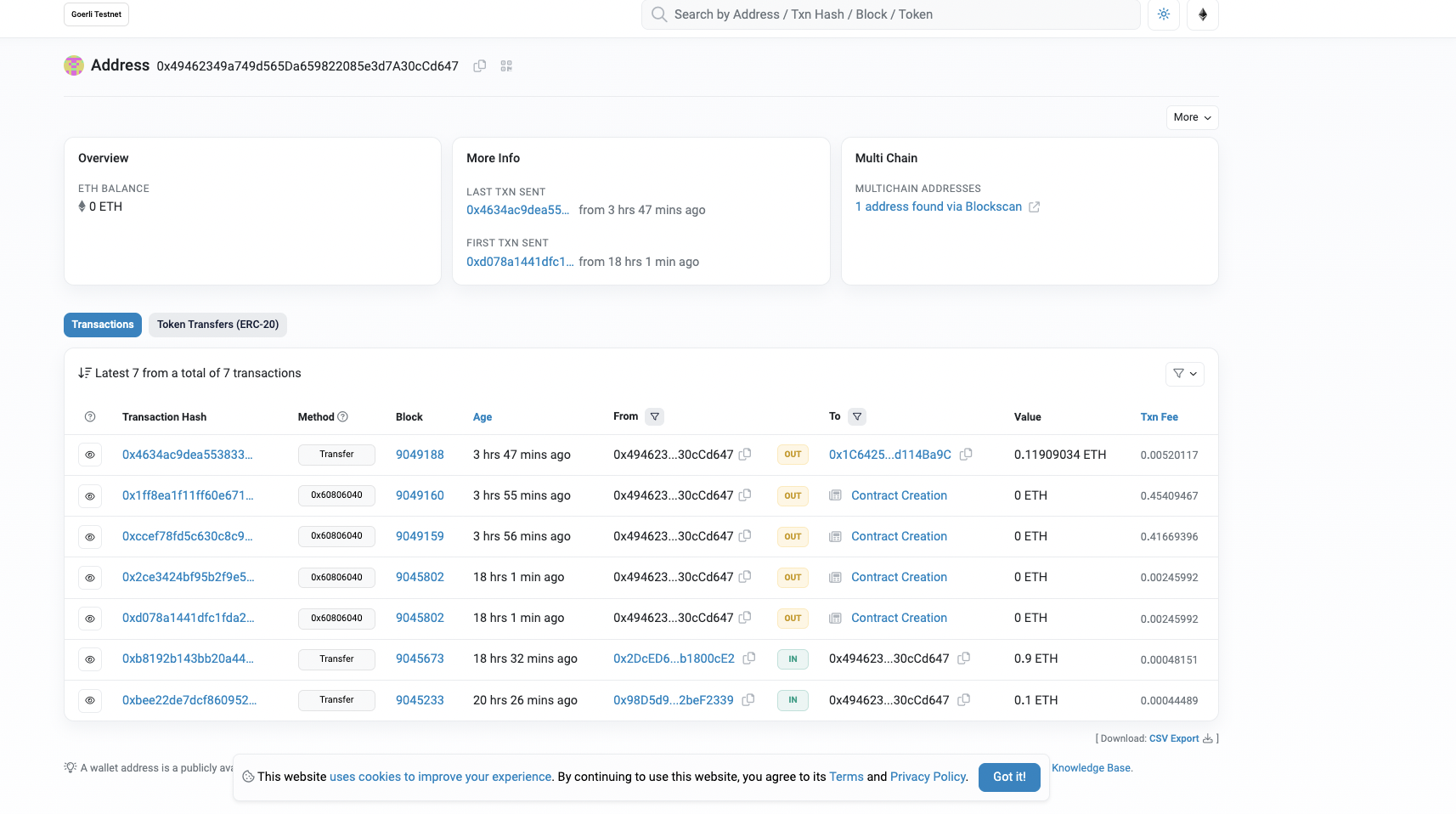Image resolution: width=1456 pixels, height=814 pixels.
Task: Copy From address in 0x2ce3424b row
Action: click(745, 577)
